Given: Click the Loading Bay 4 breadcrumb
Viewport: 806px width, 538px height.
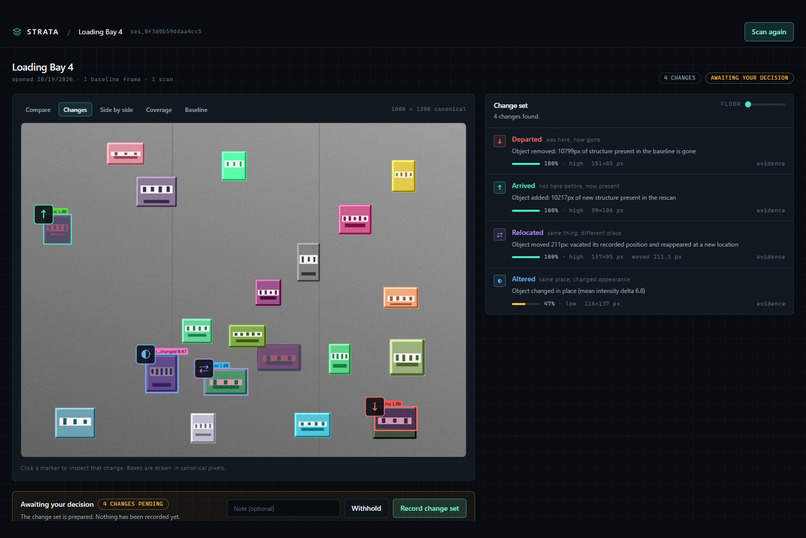Looking at the screenshot, I should click(100, 32).
